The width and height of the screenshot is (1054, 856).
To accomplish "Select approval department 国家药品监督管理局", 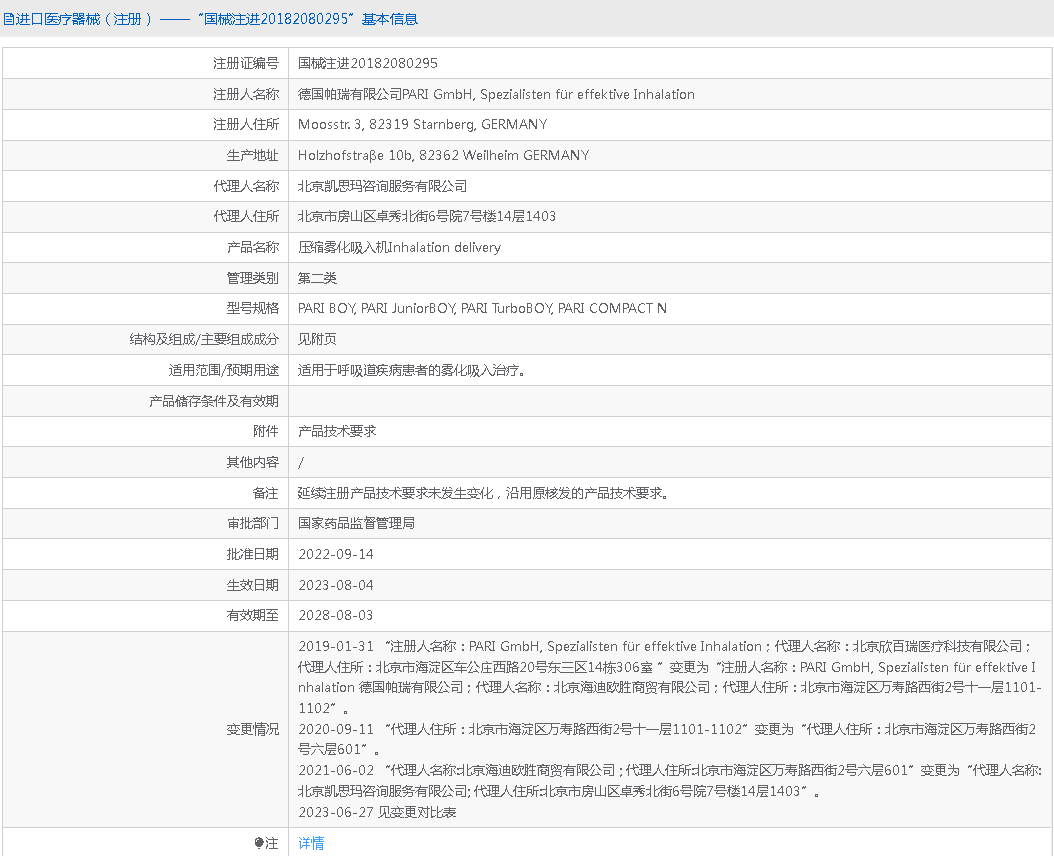I will [356, 523].
